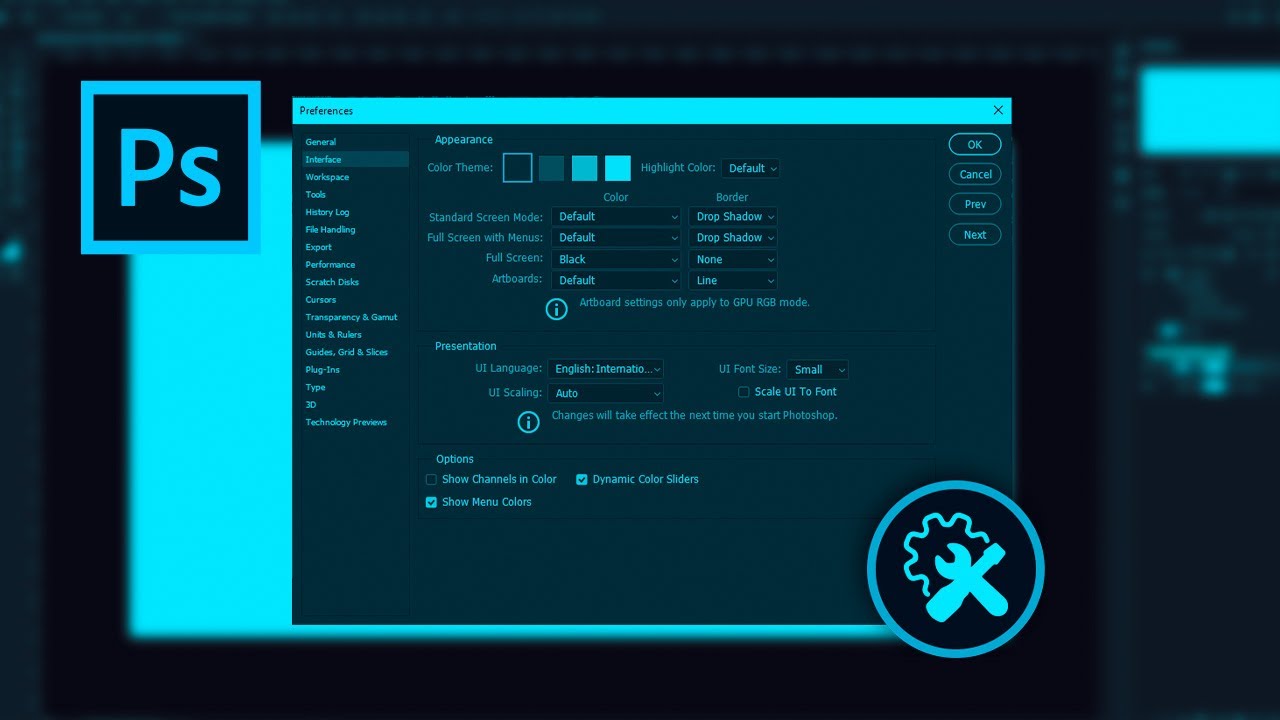1280x720 pixels.
Task: Open Full Screen border dropdown showing None
Action: 733,259
